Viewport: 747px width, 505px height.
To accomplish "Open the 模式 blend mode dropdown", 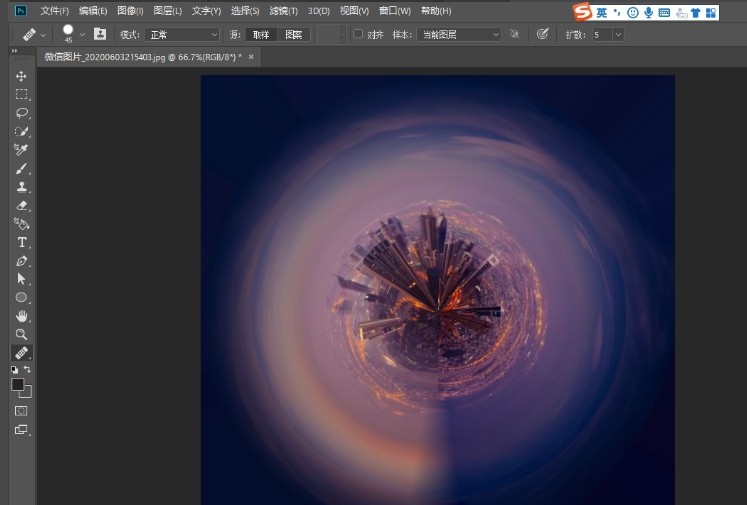I will click(183, 34).
